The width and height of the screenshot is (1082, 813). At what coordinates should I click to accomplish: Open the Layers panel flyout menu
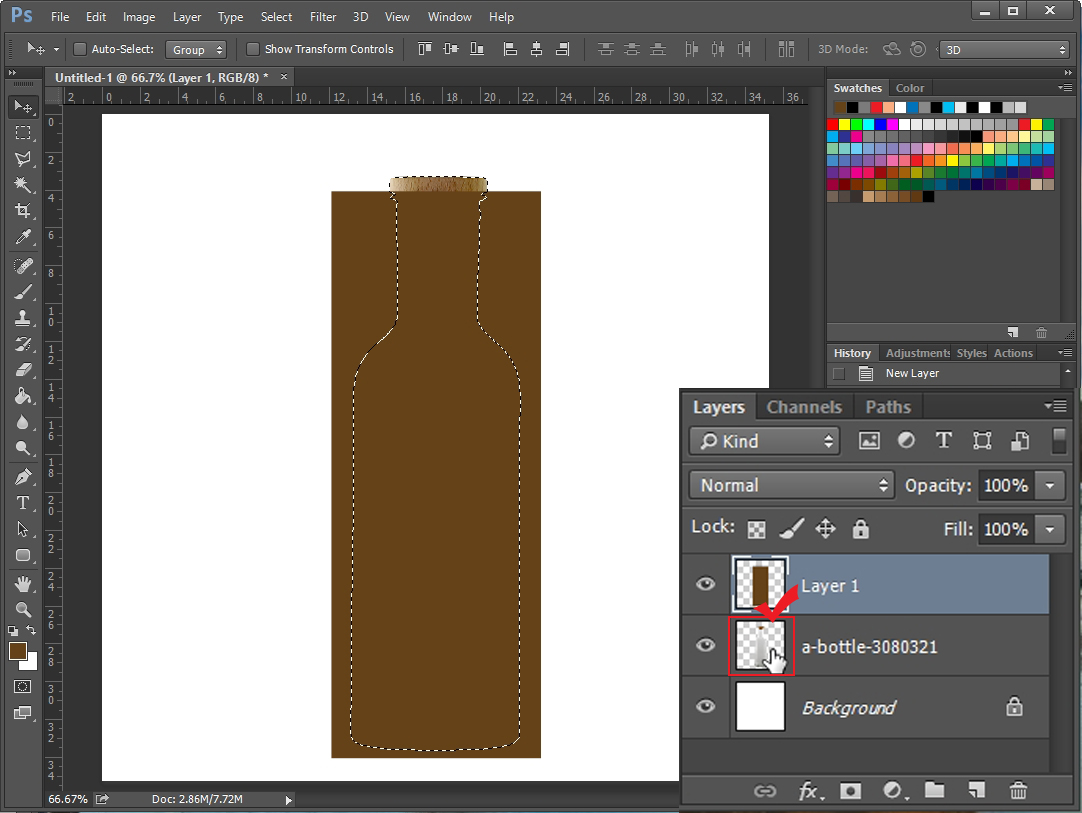(x=1056, y=406)
